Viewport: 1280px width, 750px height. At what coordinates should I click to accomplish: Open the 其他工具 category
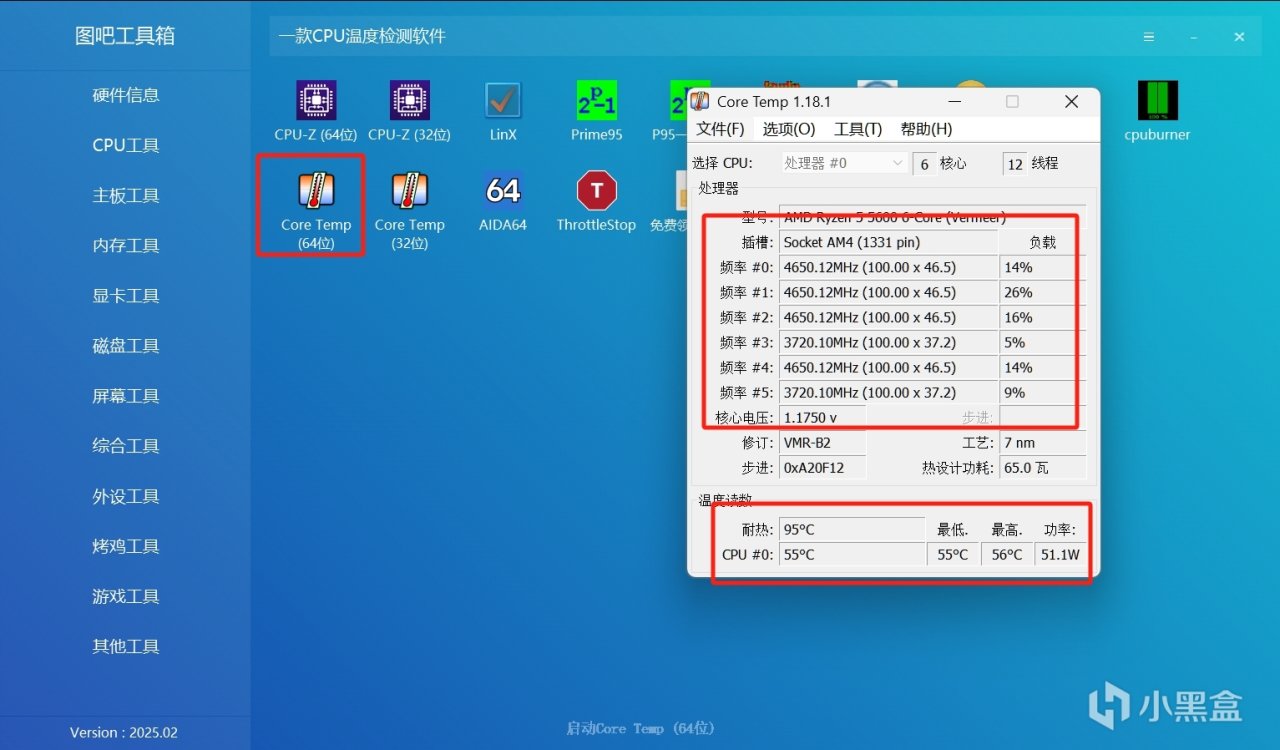coord(125,646)
